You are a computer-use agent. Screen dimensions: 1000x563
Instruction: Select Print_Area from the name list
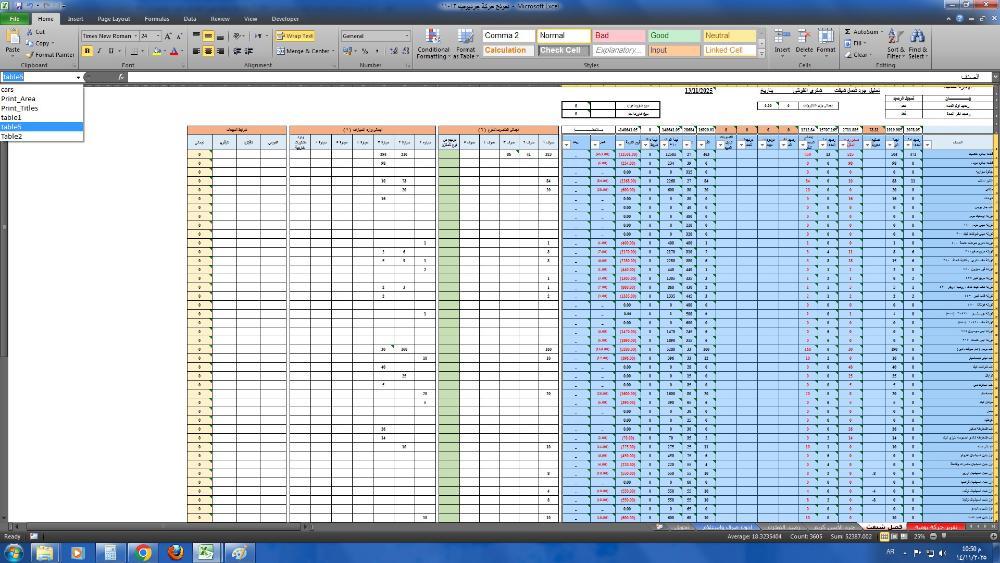click(x=18, y=99)
